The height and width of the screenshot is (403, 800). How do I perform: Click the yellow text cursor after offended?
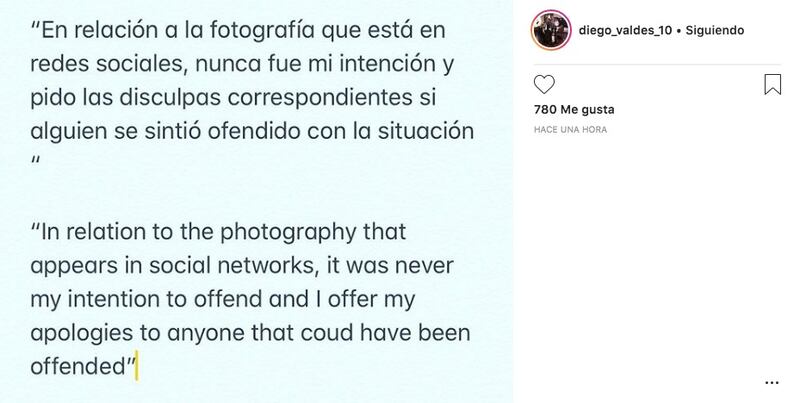(x=137, y=366)
